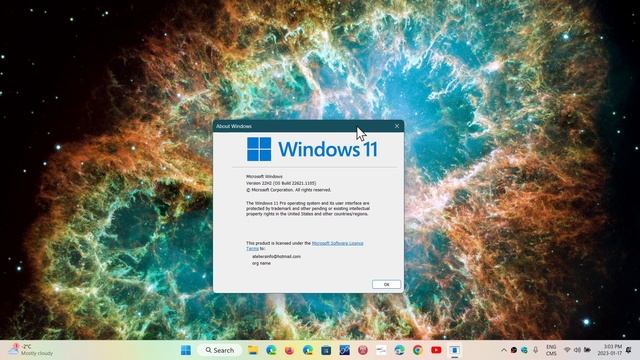Image resolution: width=640 pixels, height=360 pixels.
Task: Launch Google Chrome from the taskbar
Action: [x=418, y=350]
